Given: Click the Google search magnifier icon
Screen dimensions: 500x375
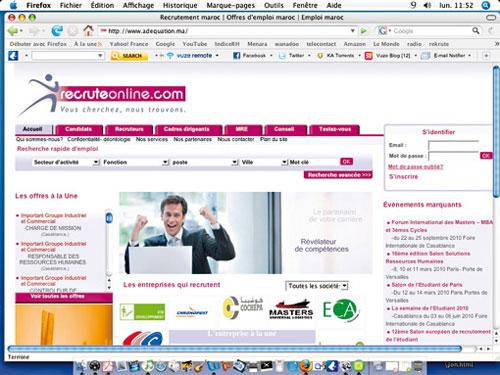Looking at the screenshot, I should click(x=476, y=31).
